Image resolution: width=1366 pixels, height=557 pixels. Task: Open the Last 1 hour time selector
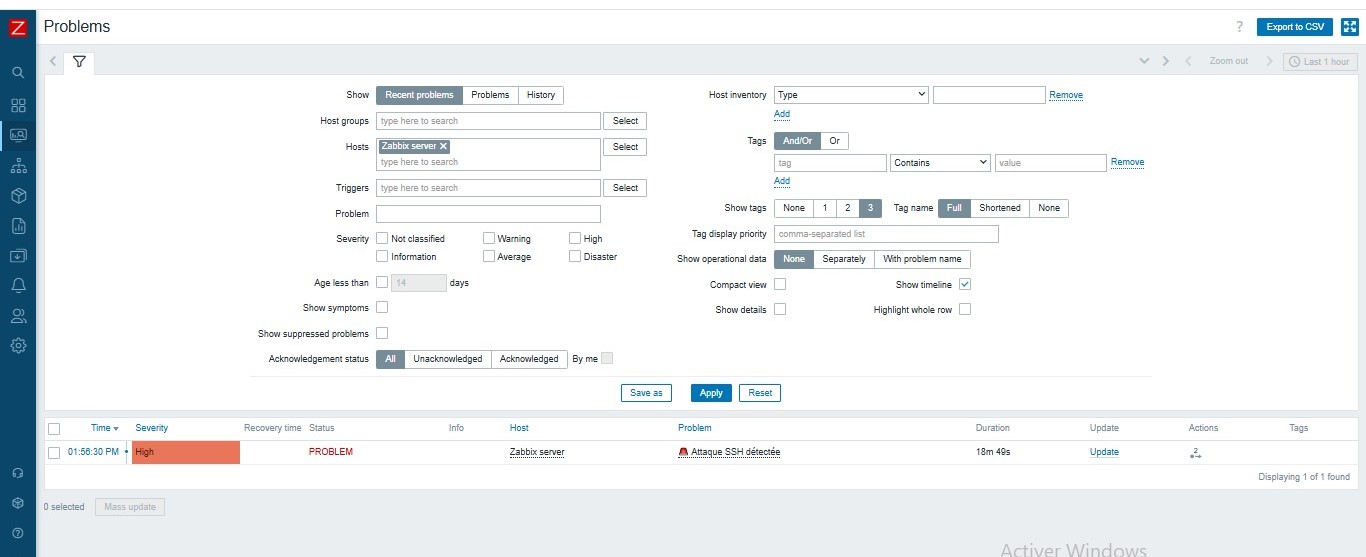[1319, 61]
